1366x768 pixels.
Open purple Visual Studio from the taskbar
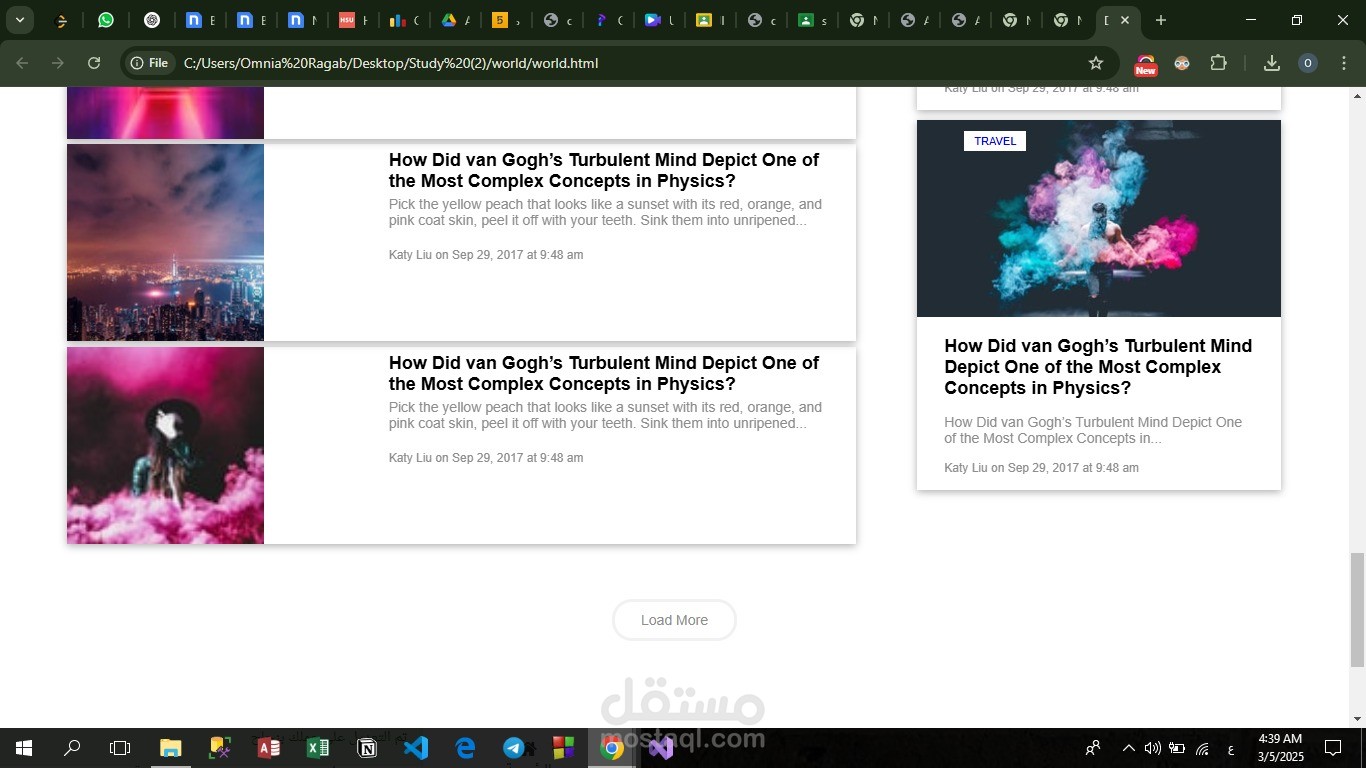(661, 748)
